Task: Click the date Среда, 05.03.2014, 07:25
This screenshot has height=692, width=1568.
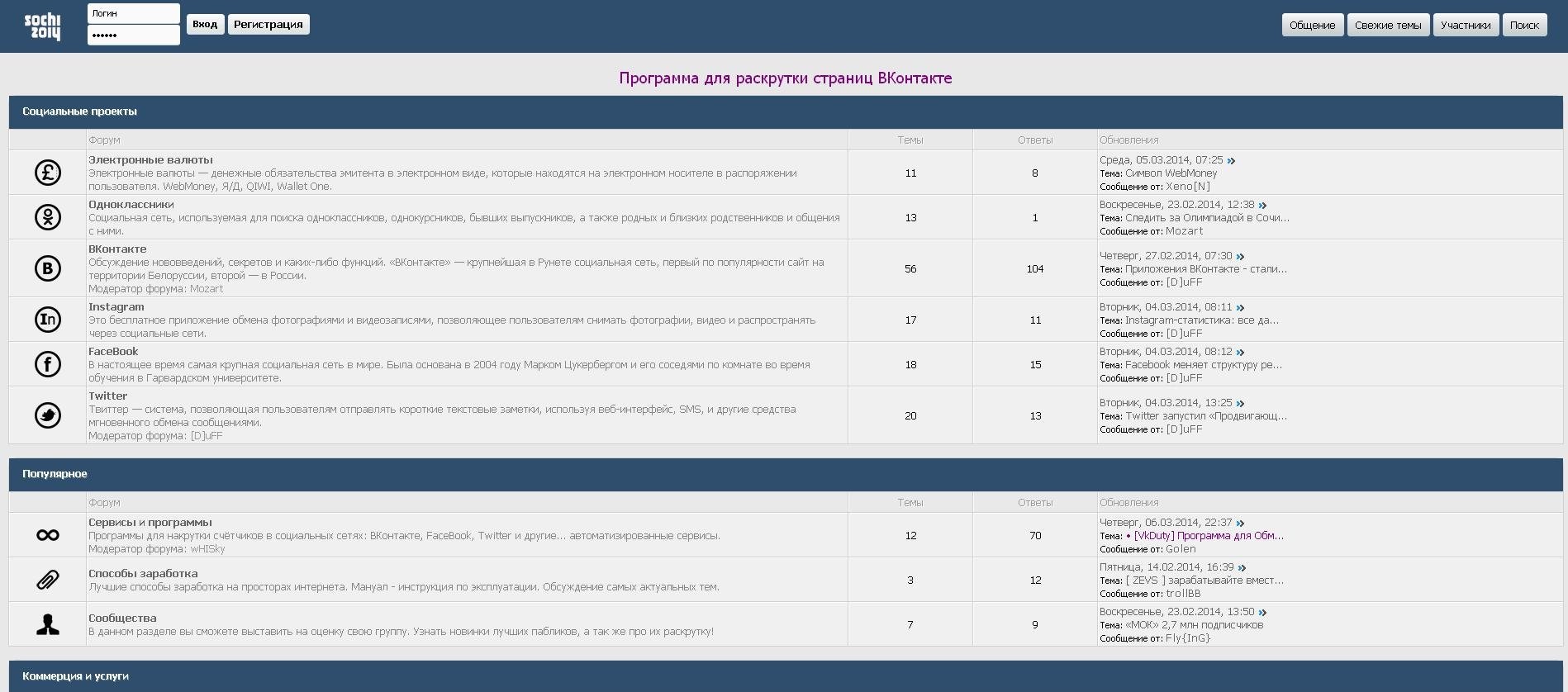Action: pyautogui.click(x=1161, y=160)
